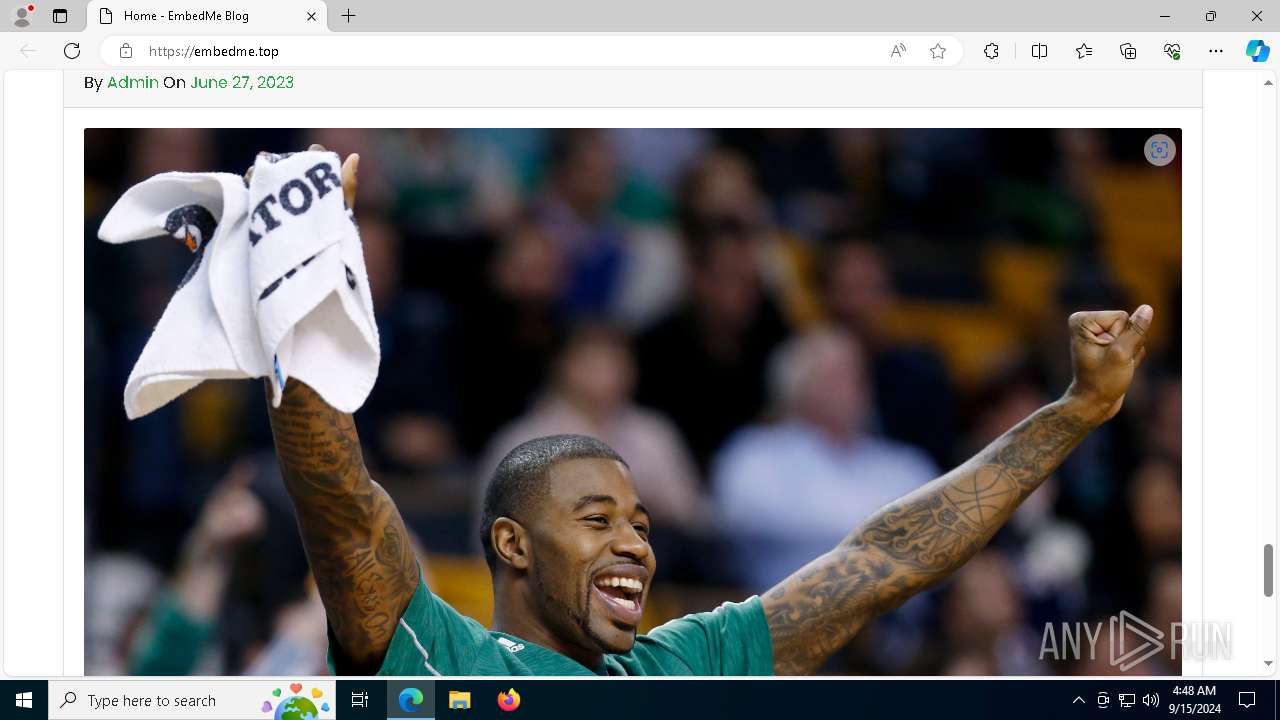The height and width of the screenshot is (720, 1280).
Task: Open a new browser tab
Action: point(349,16)
